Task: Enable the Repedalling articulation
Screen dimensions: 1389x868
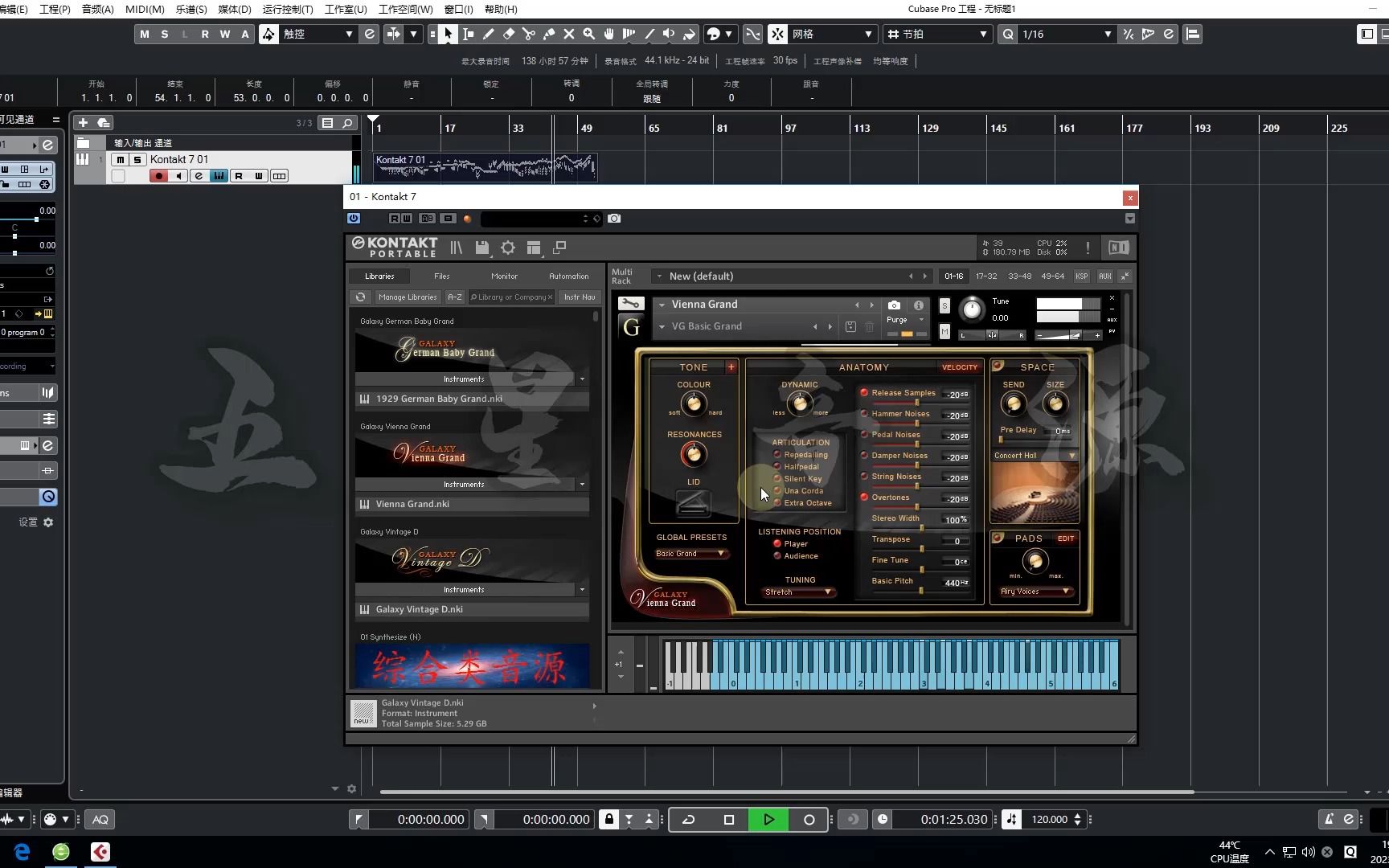Action: tap(777, 455)
